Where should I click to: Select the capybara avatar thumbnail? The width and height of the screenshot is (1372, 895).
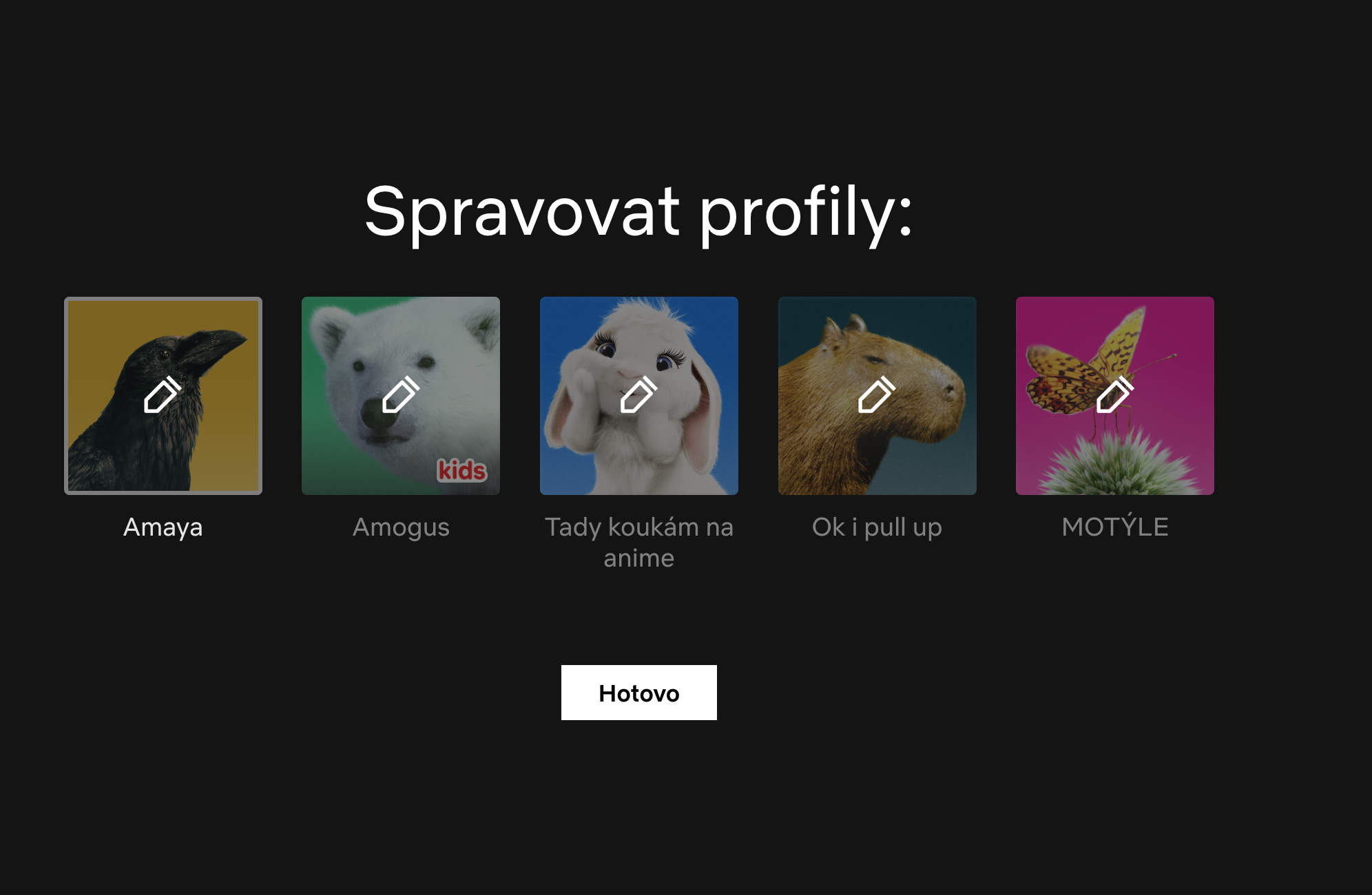(877, 396)
